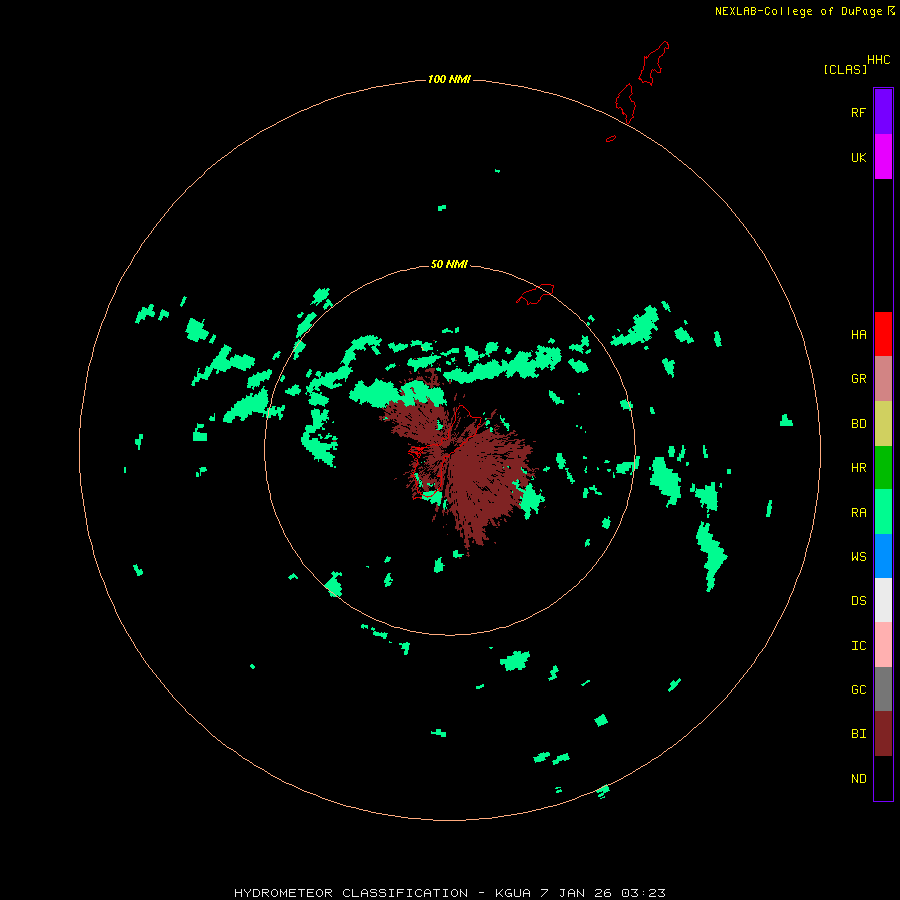Screen dimensions: 900x900
Task: Click the [CLAS] unit label
Action: pos(845,69)
